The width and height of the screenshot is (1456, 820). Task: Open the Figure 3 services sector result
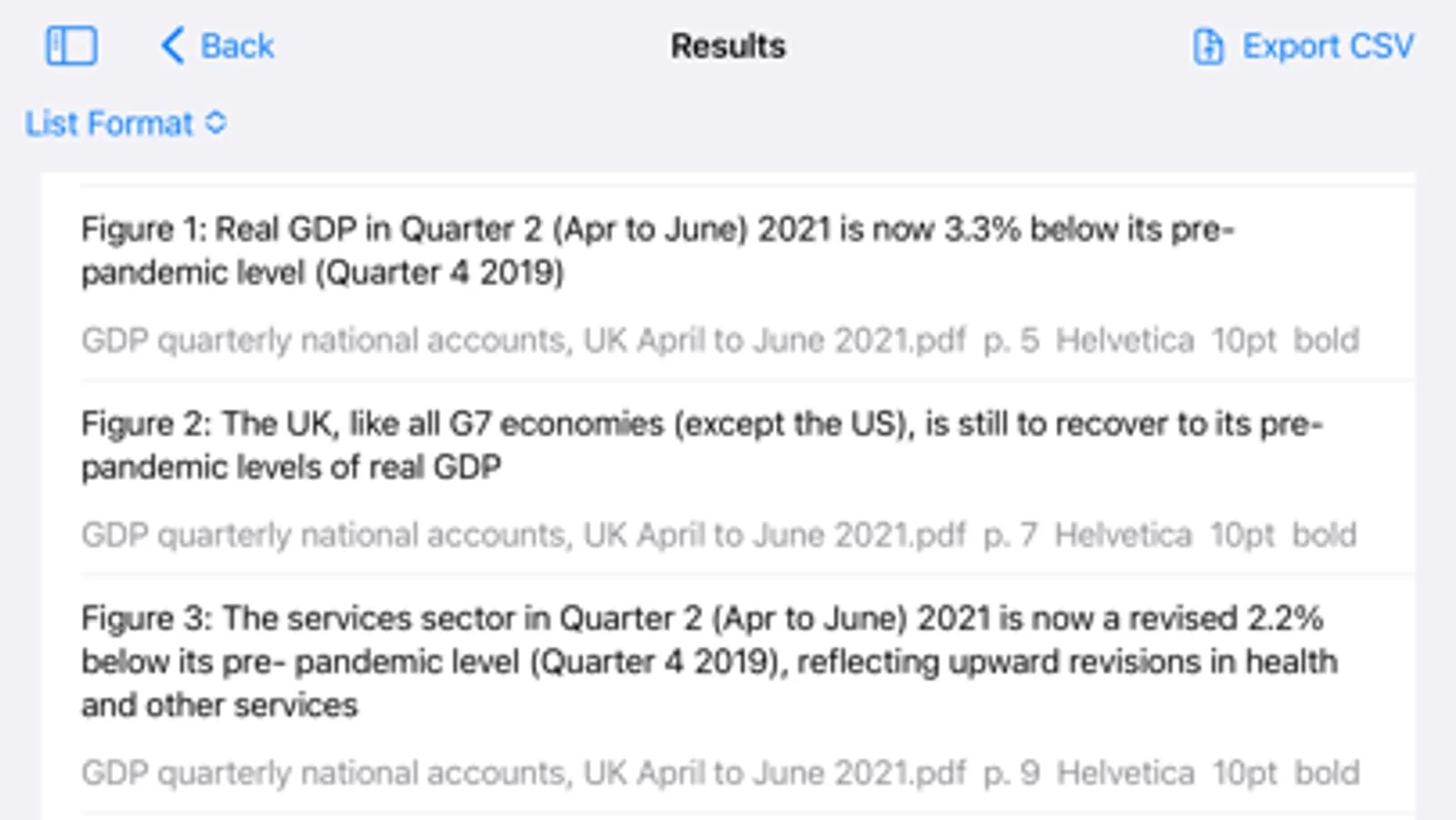(x=708, y=661)
